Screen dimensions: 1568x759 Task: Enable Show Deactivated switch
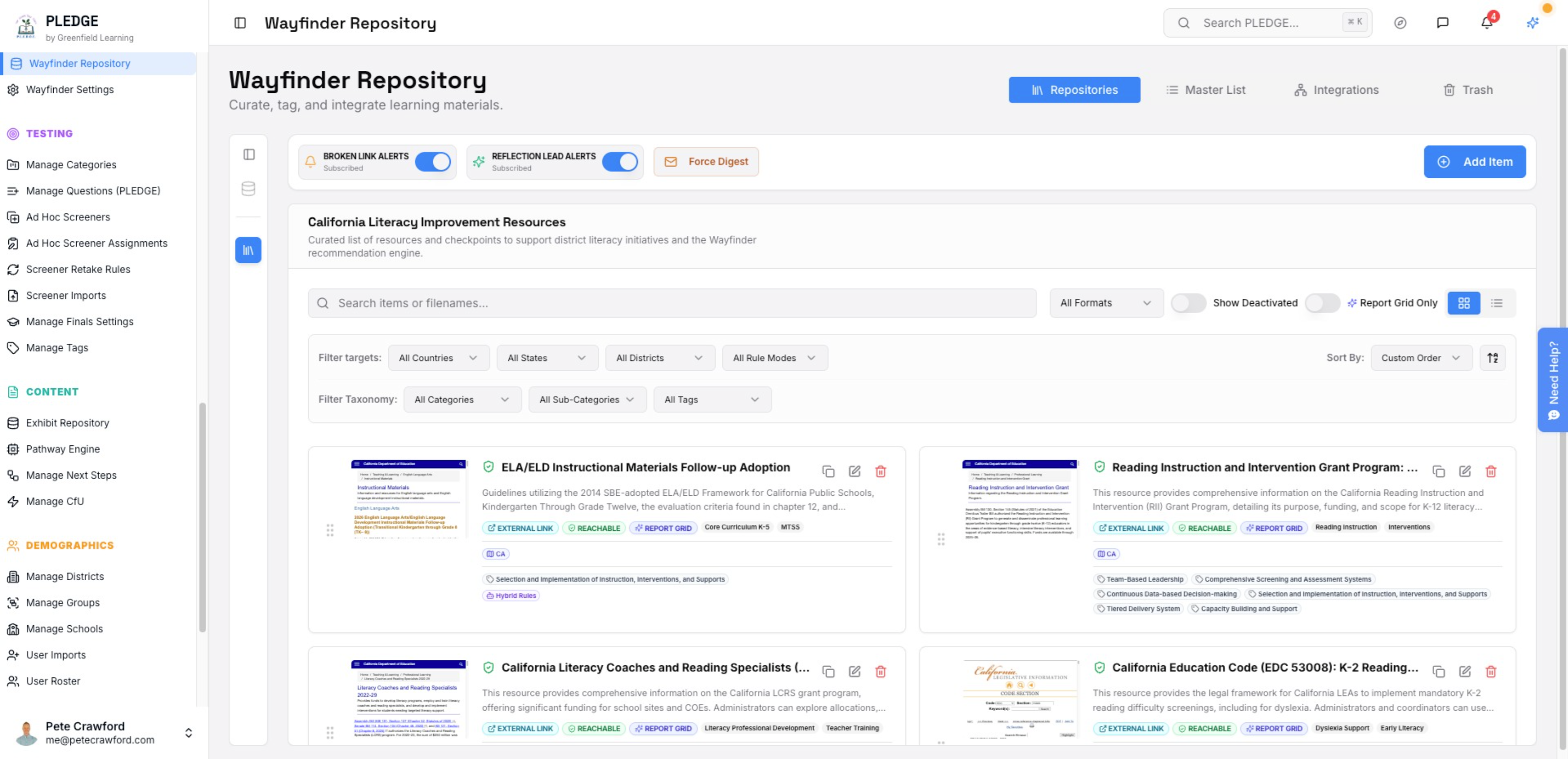click(x=1188, y=303)
